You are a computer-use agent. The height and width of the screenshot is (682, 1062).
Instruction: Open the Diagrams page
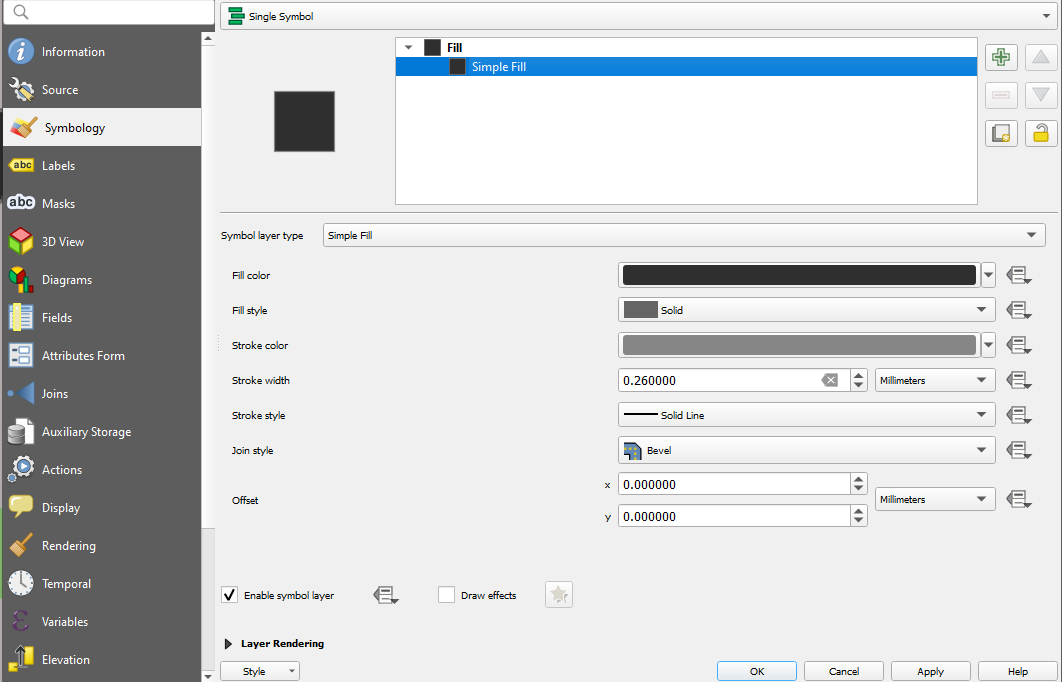click(x=102, y=279)
